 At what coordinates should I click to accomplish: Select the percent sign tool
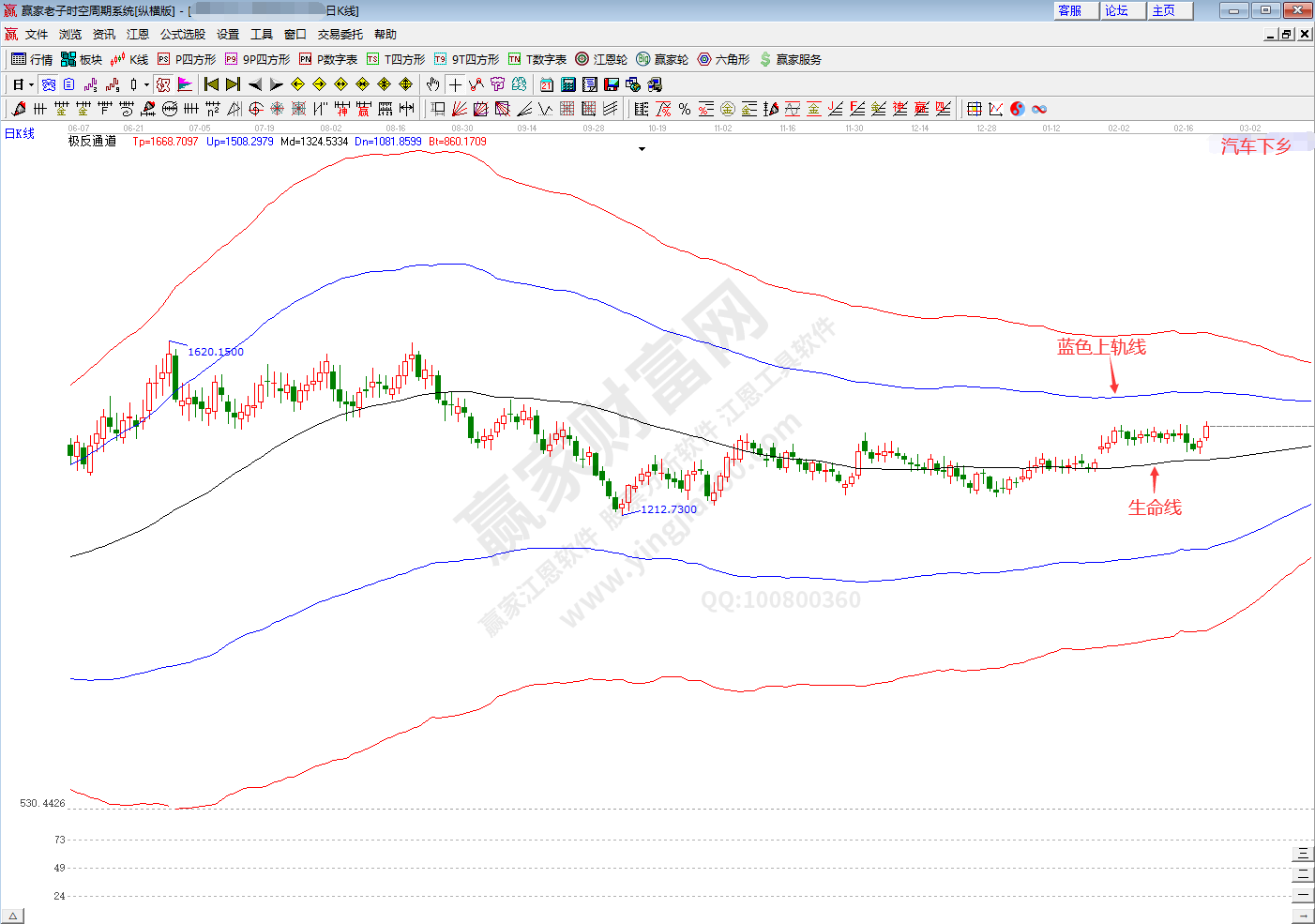tap(685, 109)
